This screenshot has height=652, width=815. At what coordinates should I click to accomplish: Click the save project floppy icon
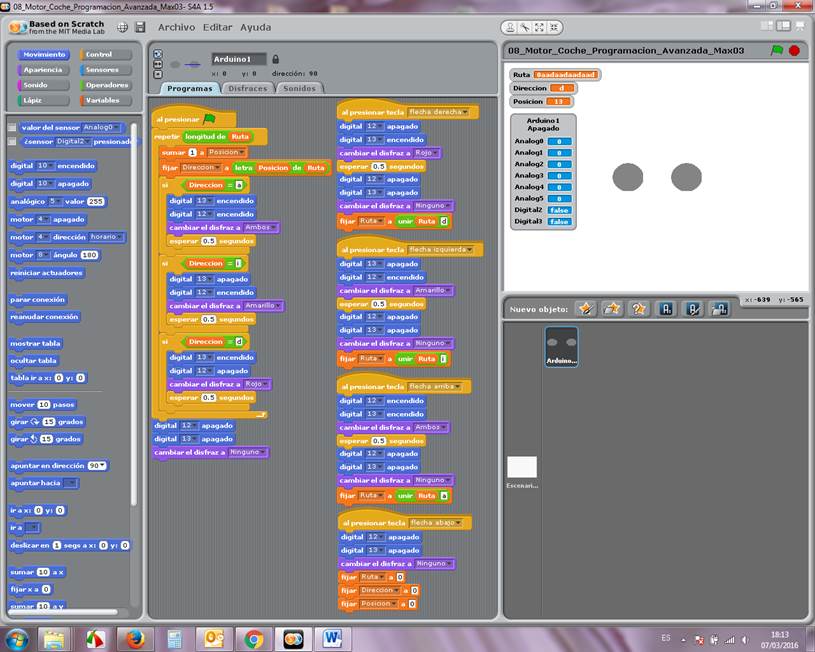click(140, 28)
